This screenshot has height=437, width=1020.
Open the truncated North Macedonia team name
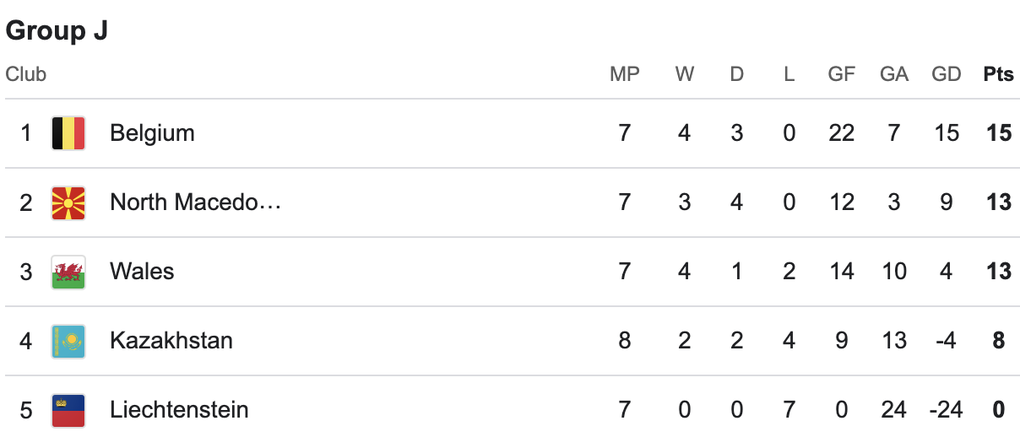coord(195,203)
